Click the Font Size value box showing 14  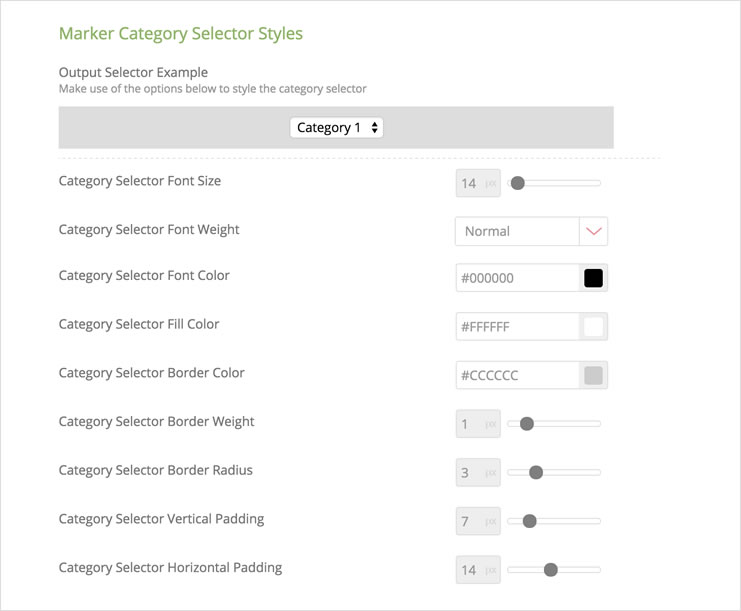(469, 183)
